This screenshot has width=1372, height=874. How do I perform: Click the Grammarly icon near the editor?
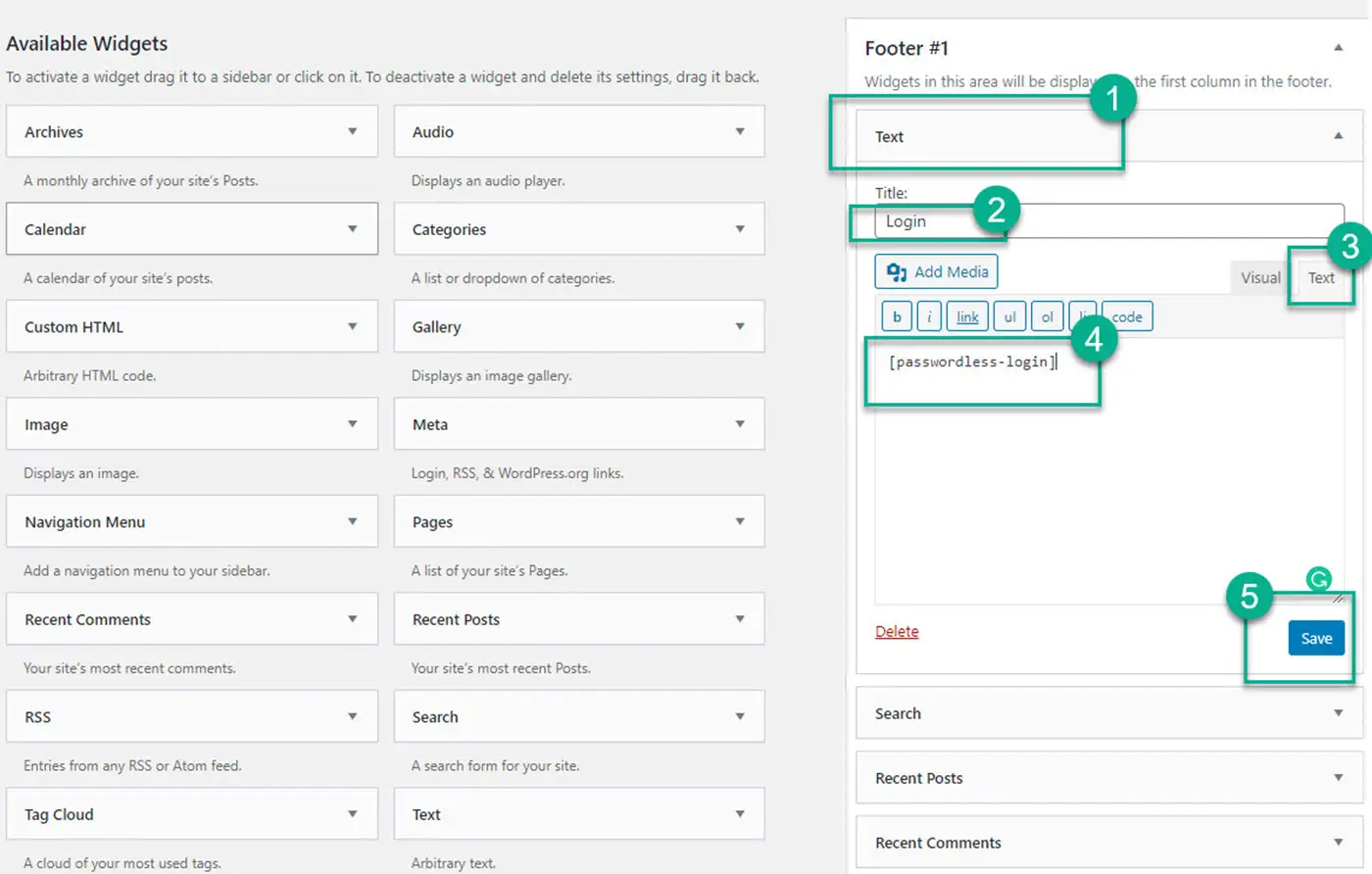click(x=1318, y=580)
